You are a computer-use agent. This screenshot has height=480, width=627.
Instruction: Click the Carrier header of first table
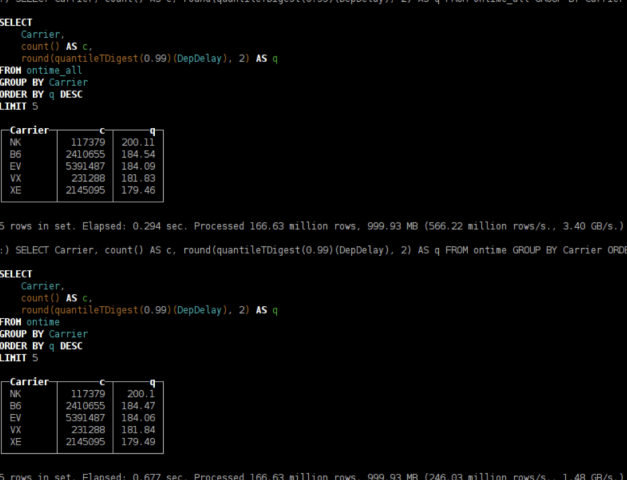29,130
